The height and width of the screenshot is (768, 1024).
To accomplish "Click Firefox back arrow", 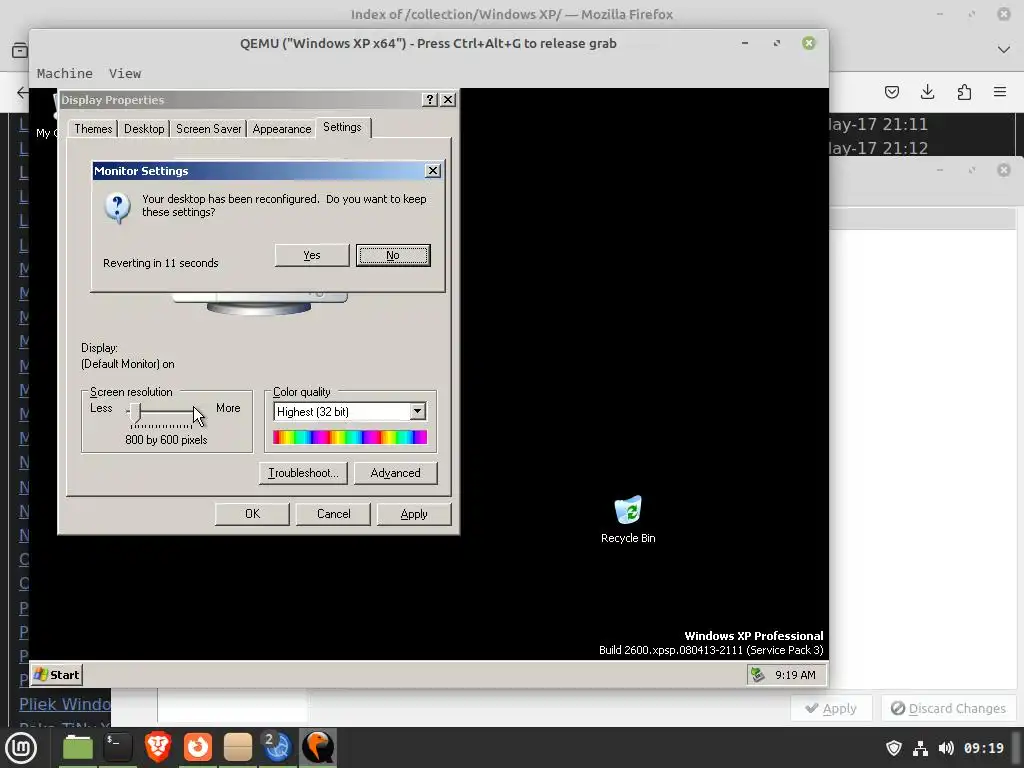I will 22,92.
